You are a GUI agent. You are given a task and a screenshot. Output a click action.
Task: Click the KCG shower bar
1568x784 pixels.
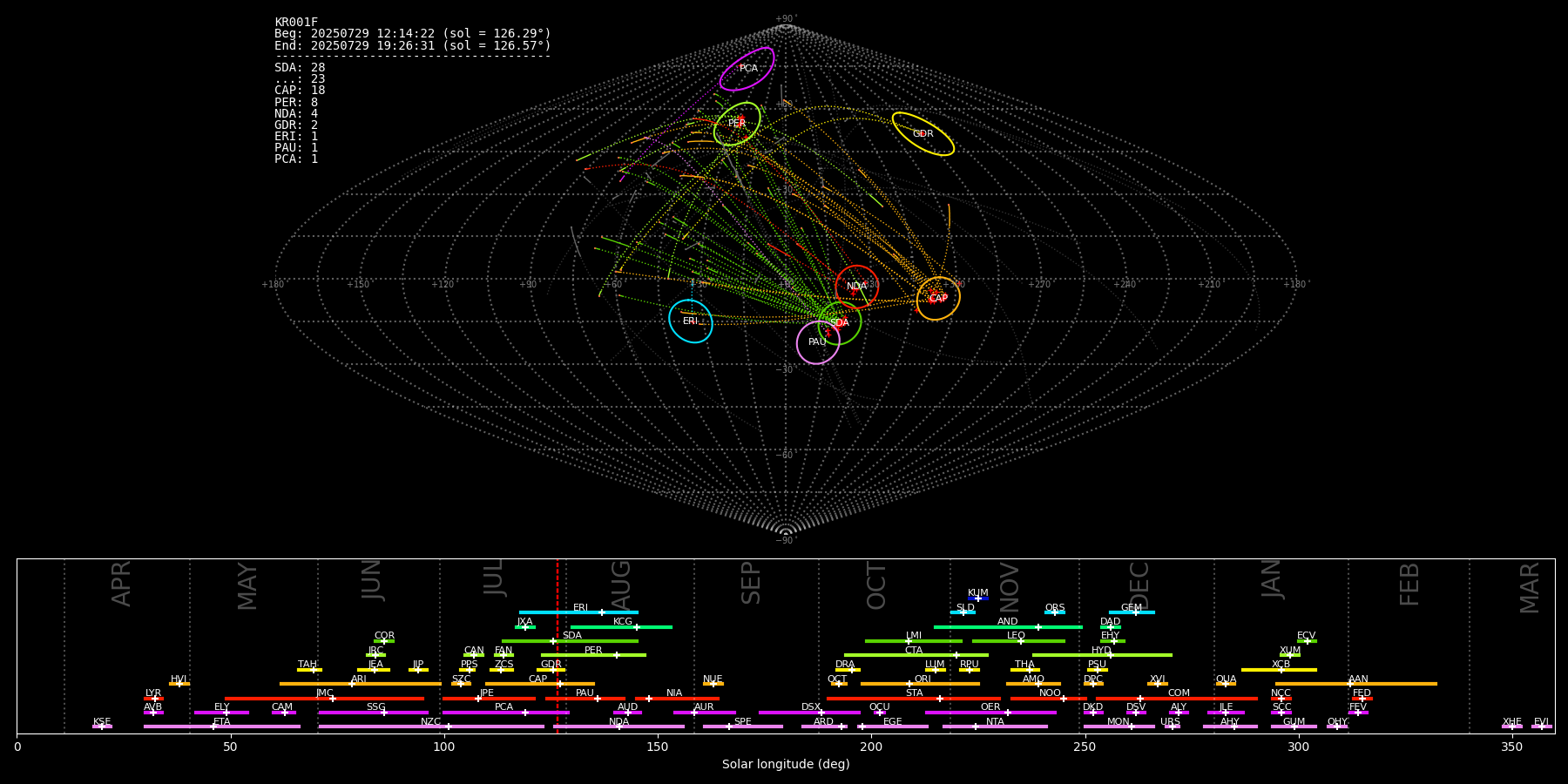coord(621,627)
